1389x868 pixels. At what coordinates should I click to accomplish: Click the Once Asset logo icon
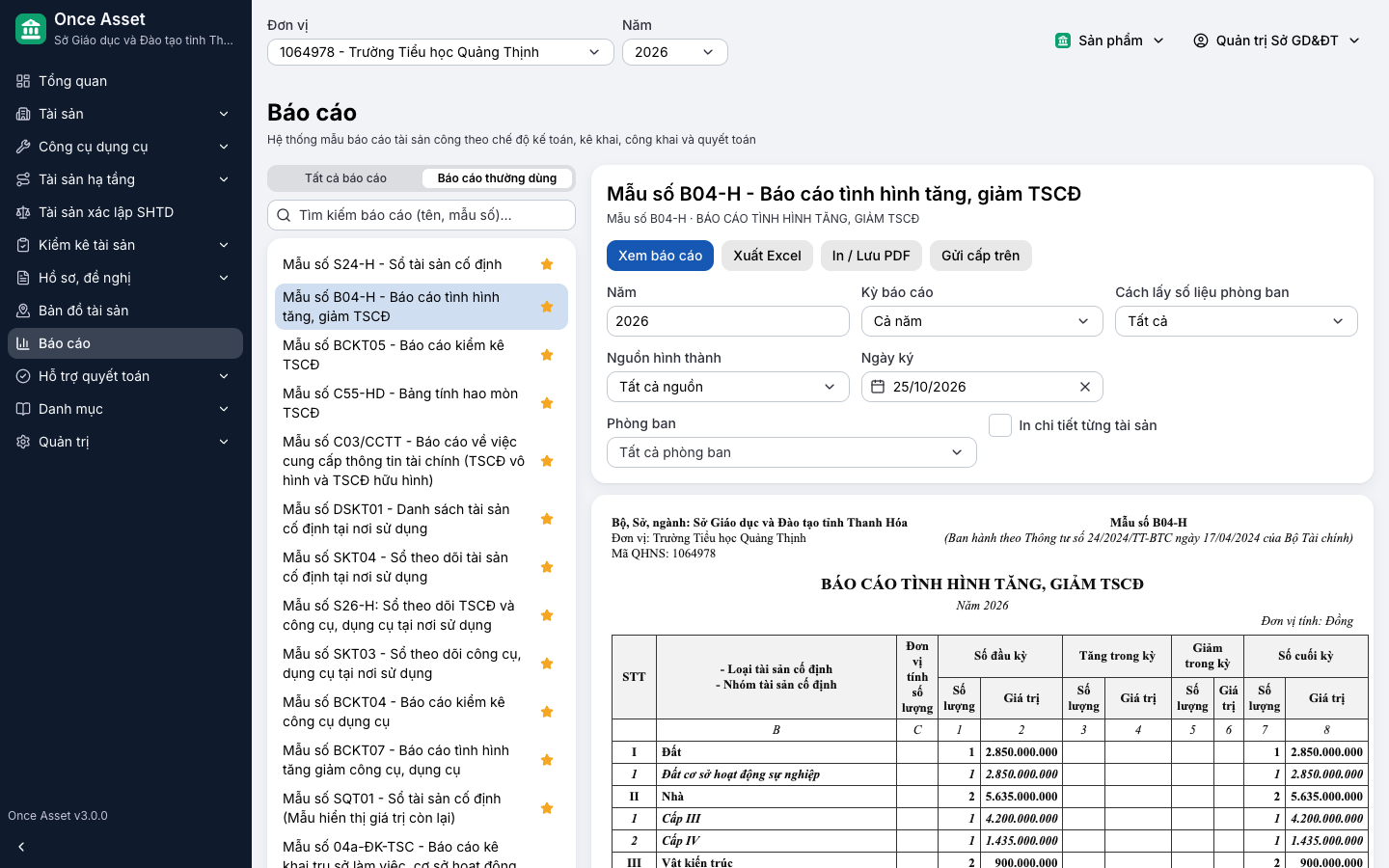tap(31, 29)
